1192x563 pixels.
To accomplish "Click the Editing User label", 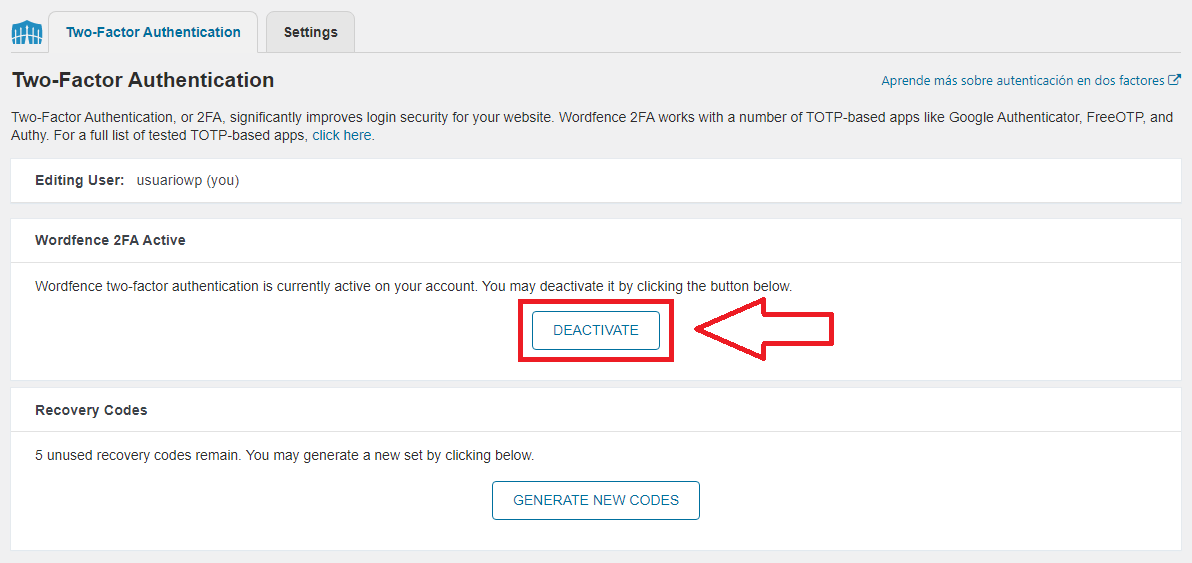I will 79,181.
